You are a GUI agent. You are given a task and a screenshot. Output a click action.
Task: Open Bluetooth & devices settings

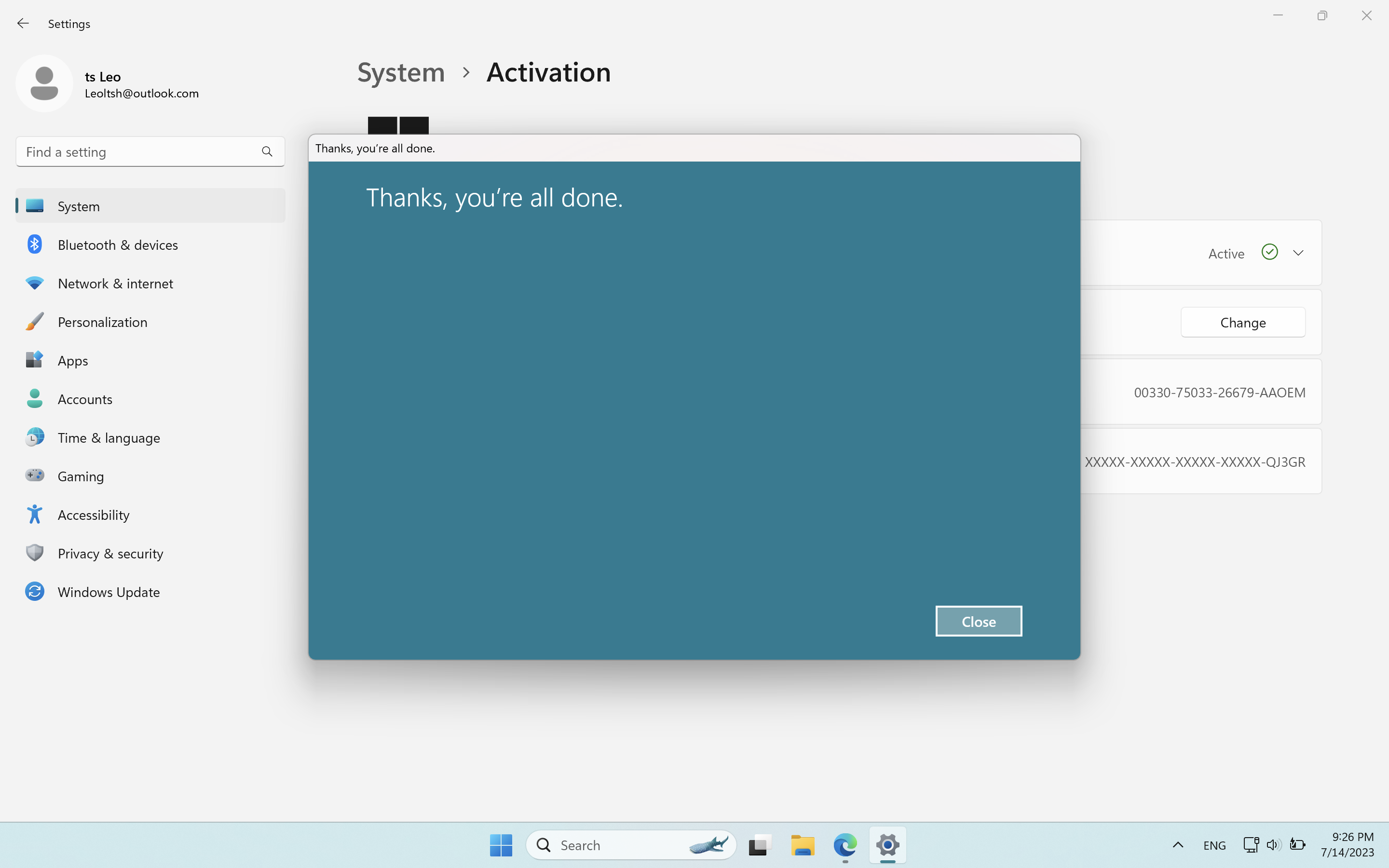(x=117, y=244)
